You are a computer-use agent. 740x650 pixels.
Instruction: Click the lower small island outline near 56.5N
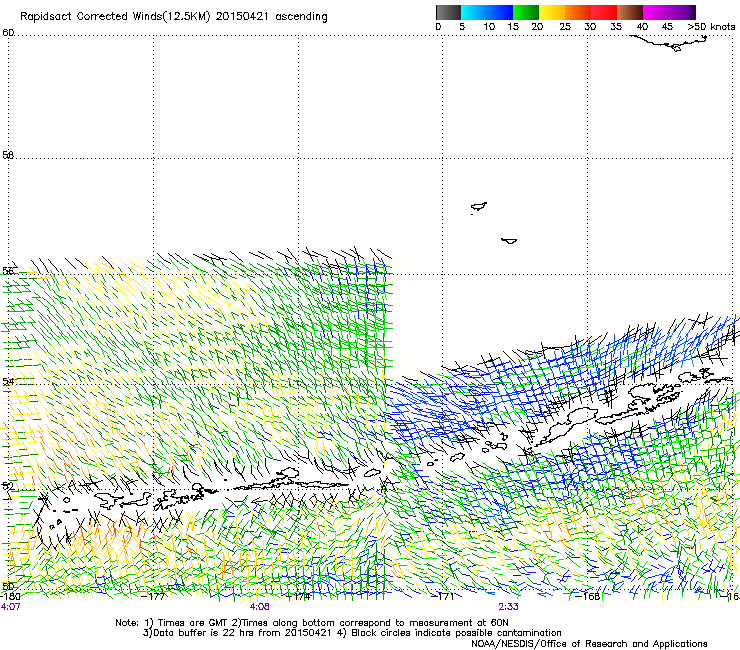[x=509, y=241]
